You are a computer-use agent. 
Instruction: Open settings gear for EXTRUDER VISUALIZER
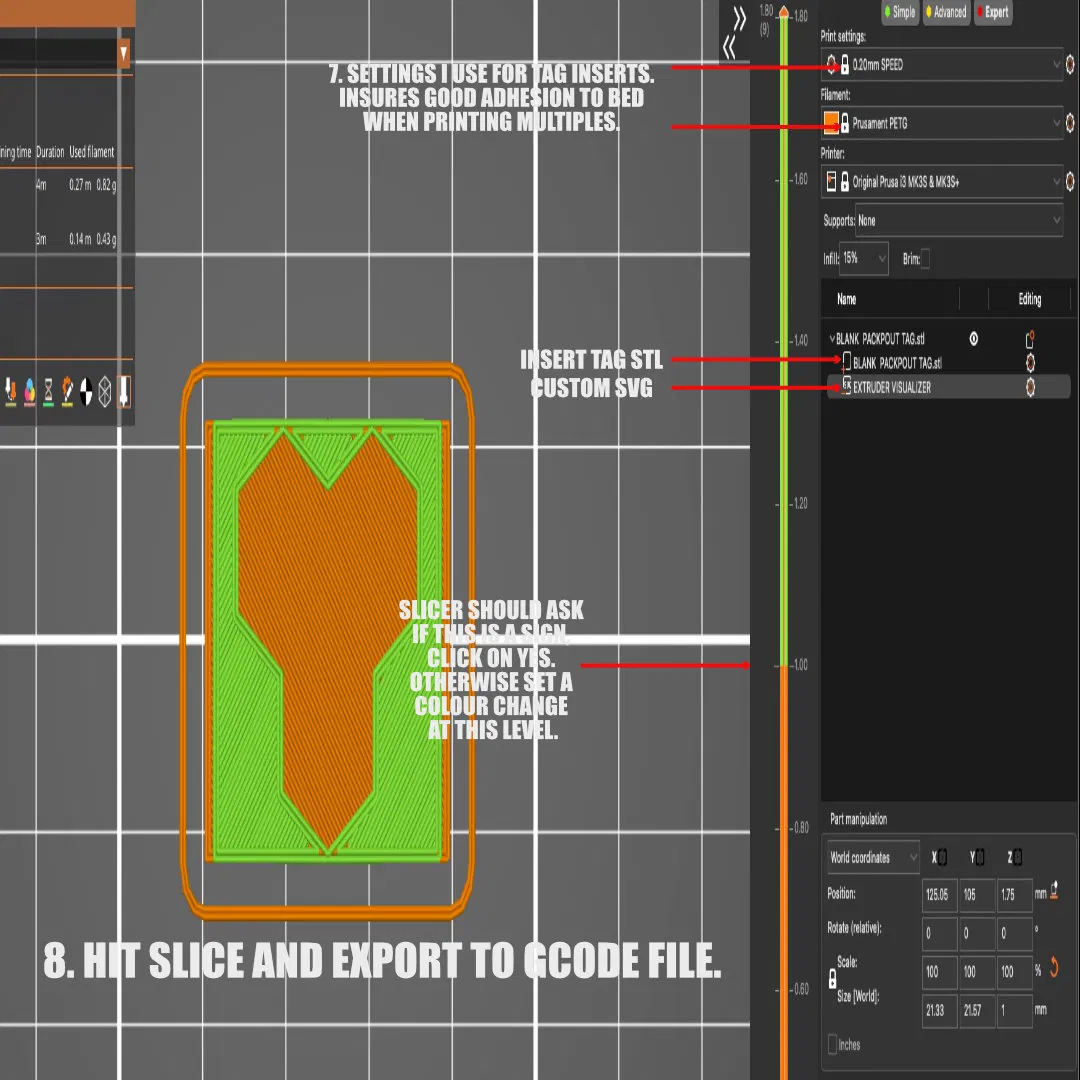tap(1030, 387)
